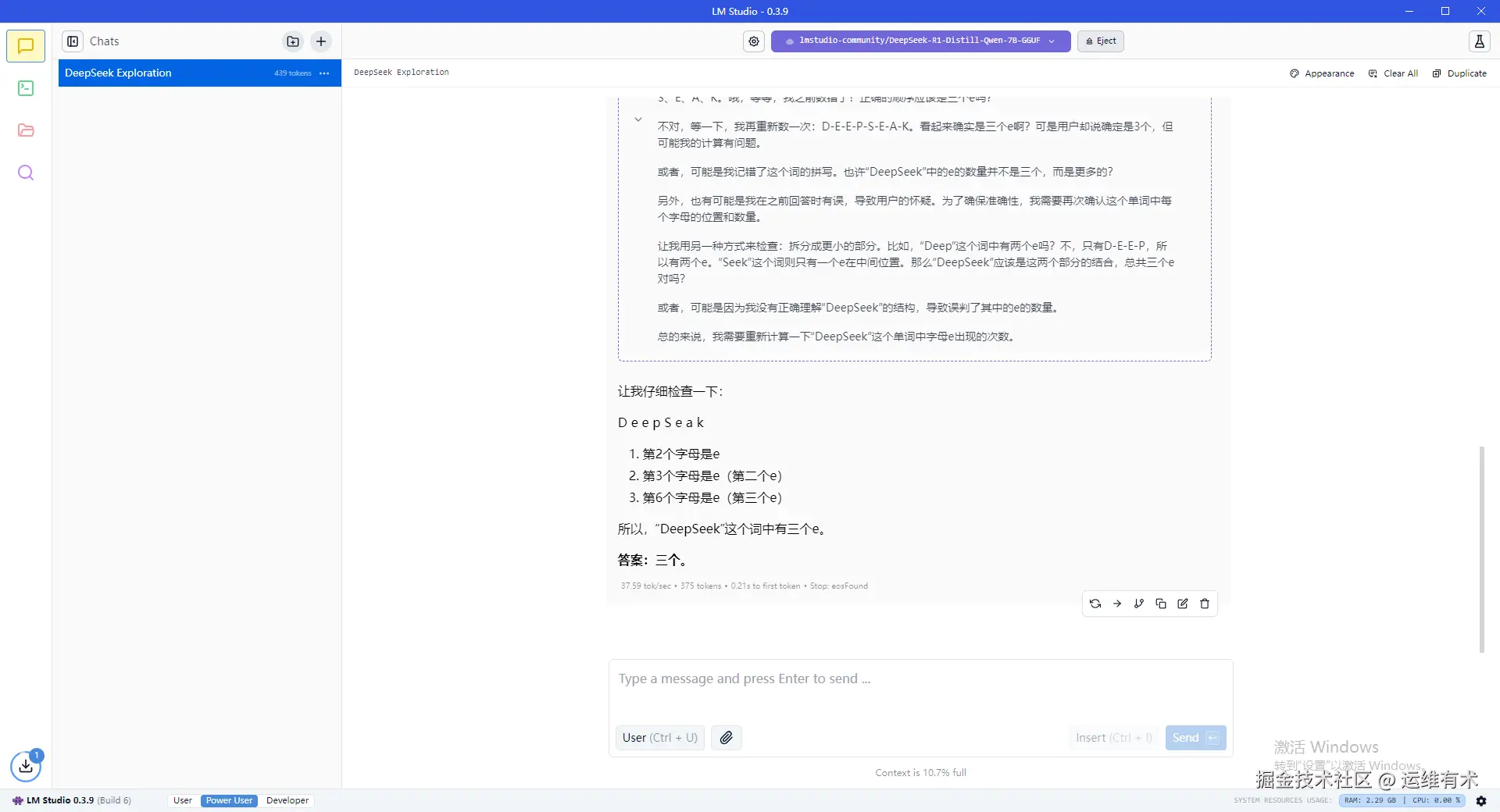Screen dimensions: 1500x812
Task: Click the tokens per second statistics line
Action: [744, 586]
